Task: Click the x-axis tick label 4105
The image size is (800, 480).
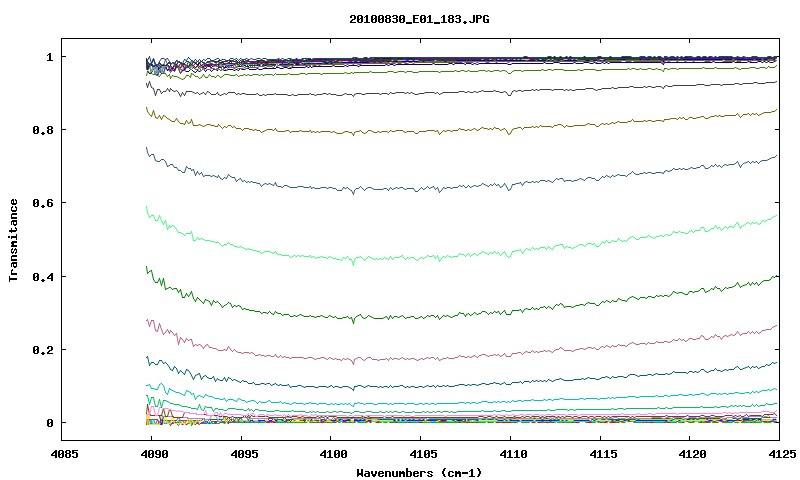Action: pos(423,454)
